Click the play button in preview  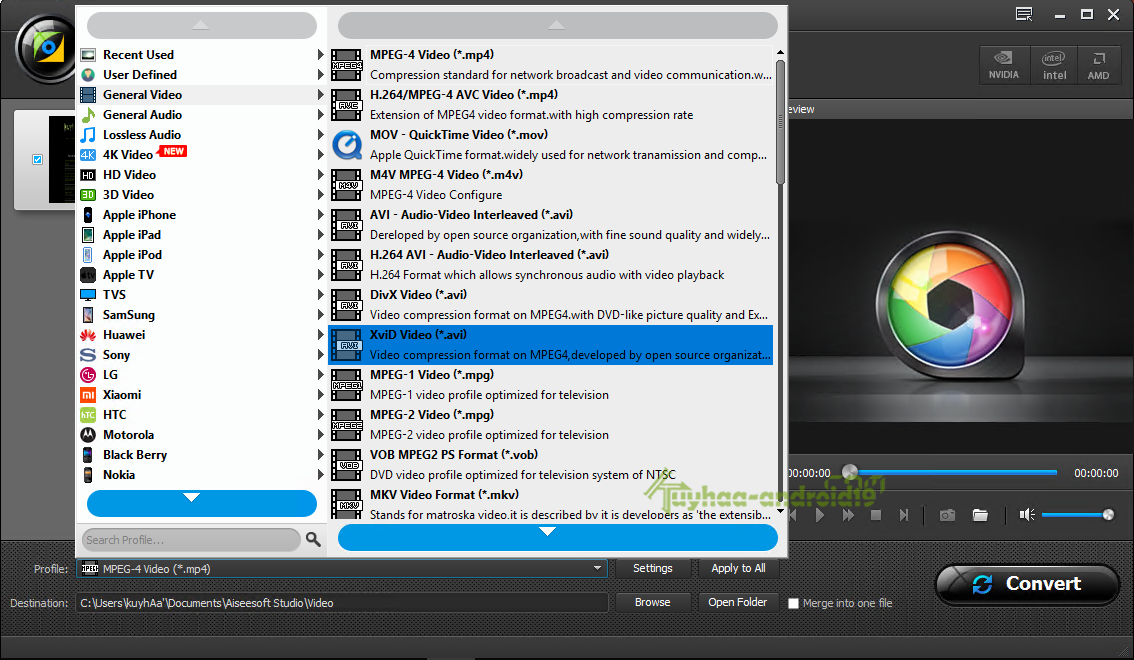(x=819, y=515)
